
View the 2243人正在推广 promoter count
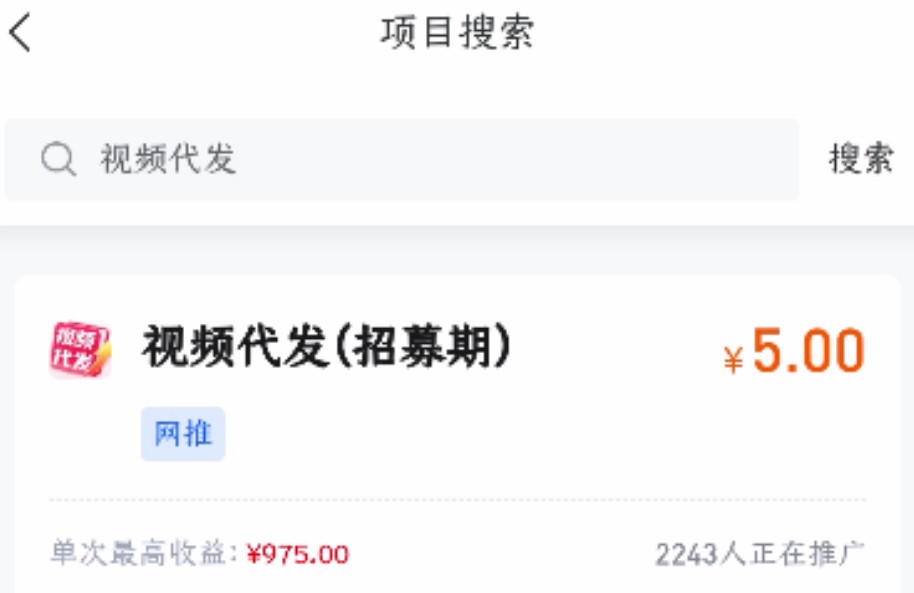tap(760, 554)
